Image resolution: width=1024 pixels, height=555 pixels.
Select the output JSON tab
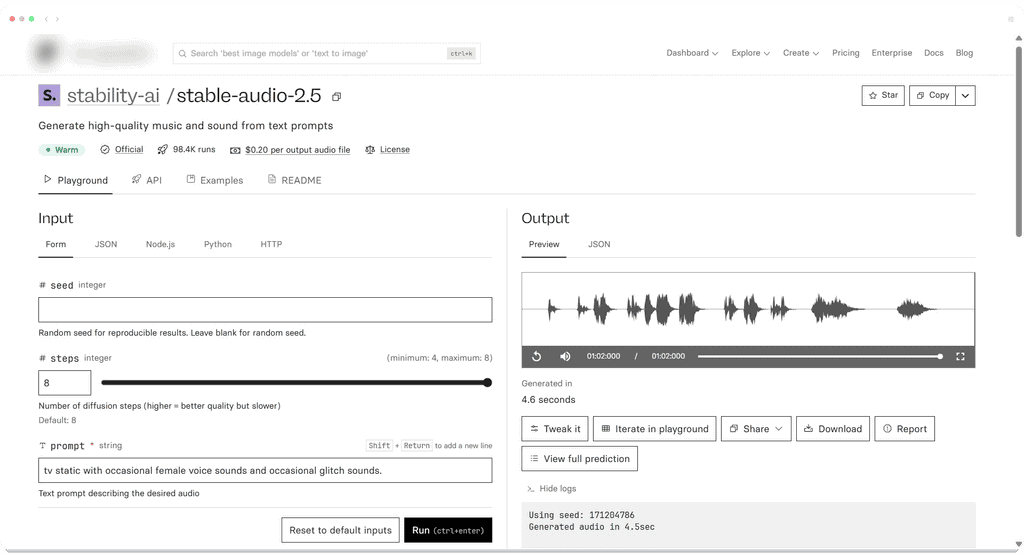click(599, 244)
